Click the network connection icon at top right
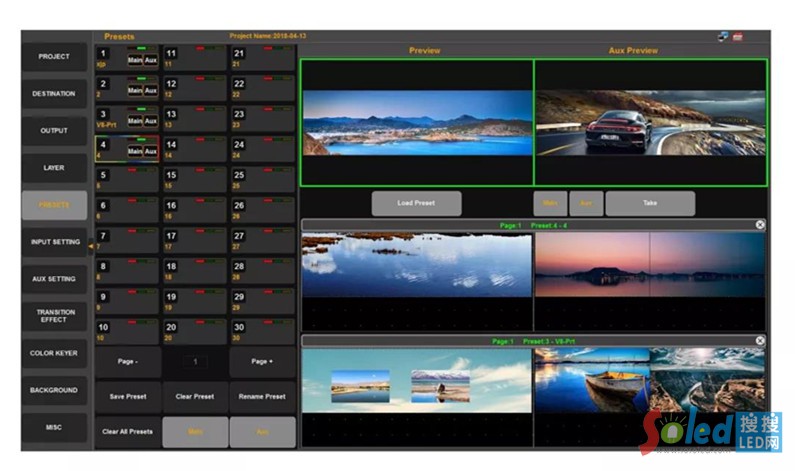795x471 pixels. 723,37
